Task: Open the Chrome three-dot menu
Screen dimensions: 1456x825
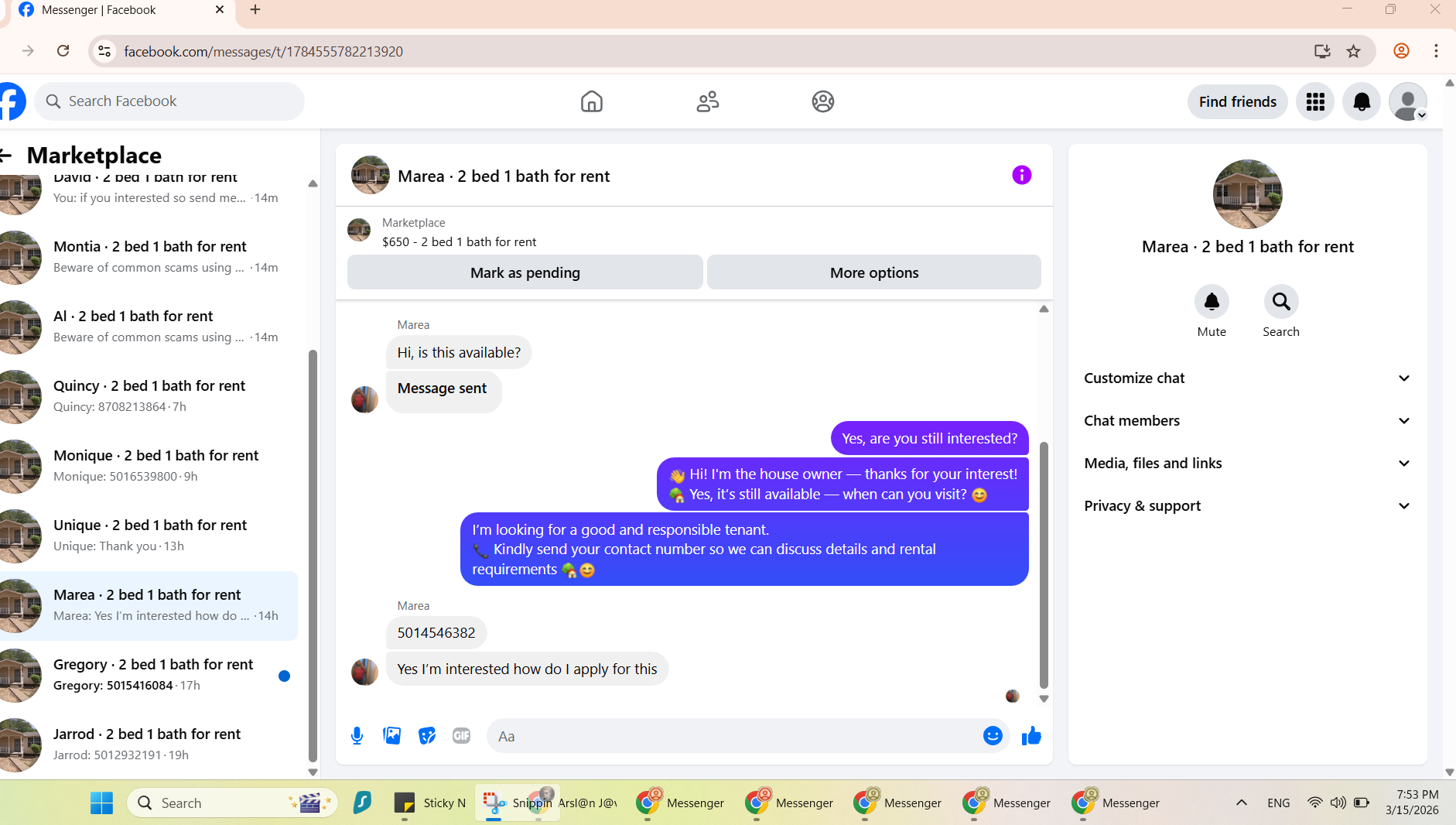Action: [x=1436, y=51]
